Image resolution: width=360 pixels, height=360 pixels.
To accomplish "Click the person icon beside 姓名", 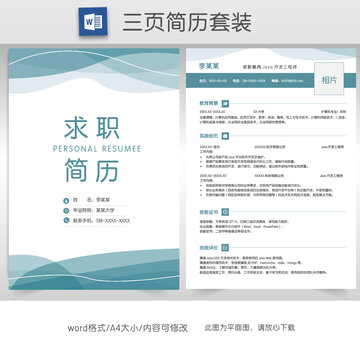I will pyautogui.click(x=66, y=201).
